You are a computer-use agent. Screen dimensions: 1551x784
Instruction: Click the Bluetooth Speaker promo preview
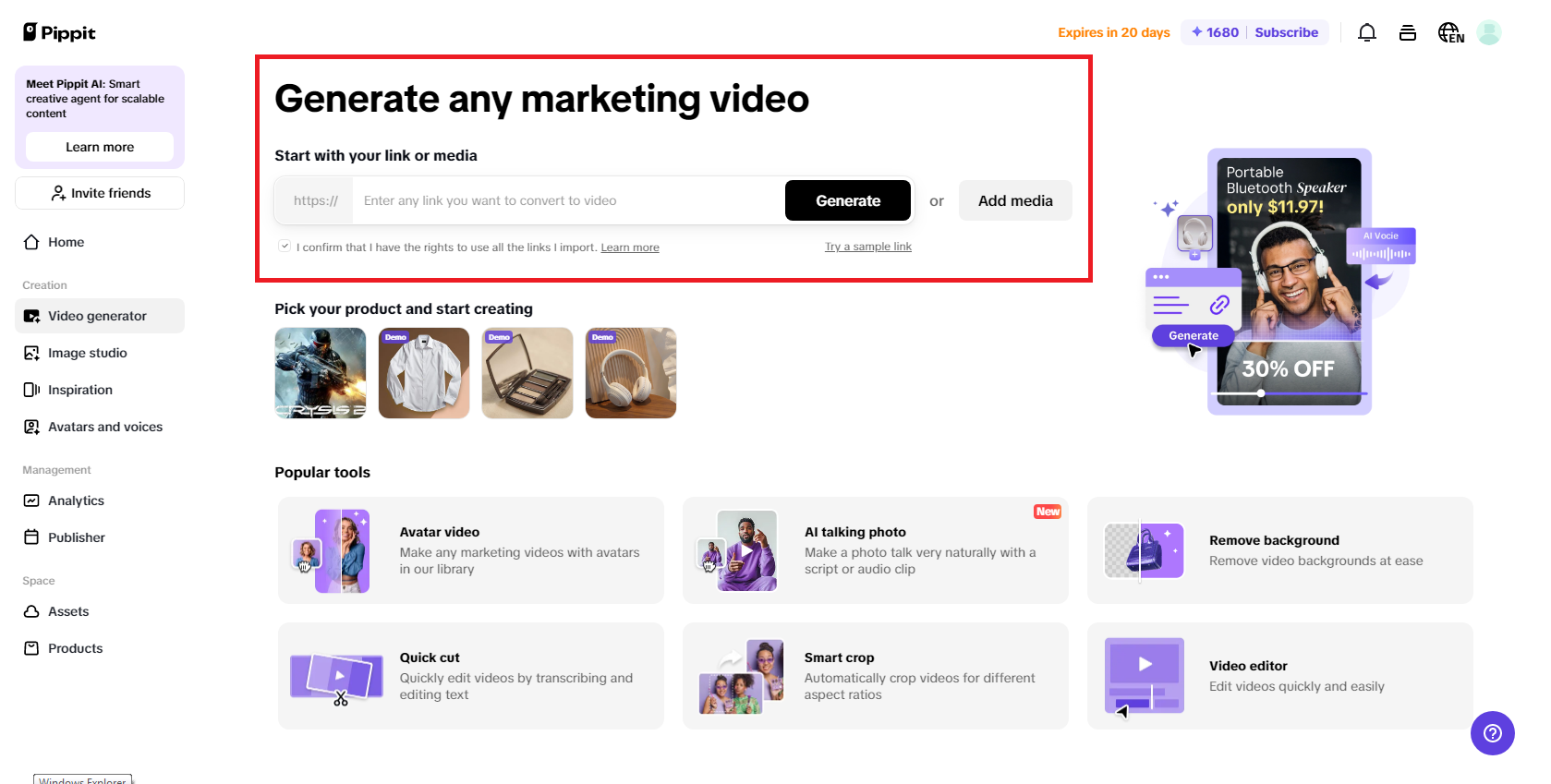1289,282
